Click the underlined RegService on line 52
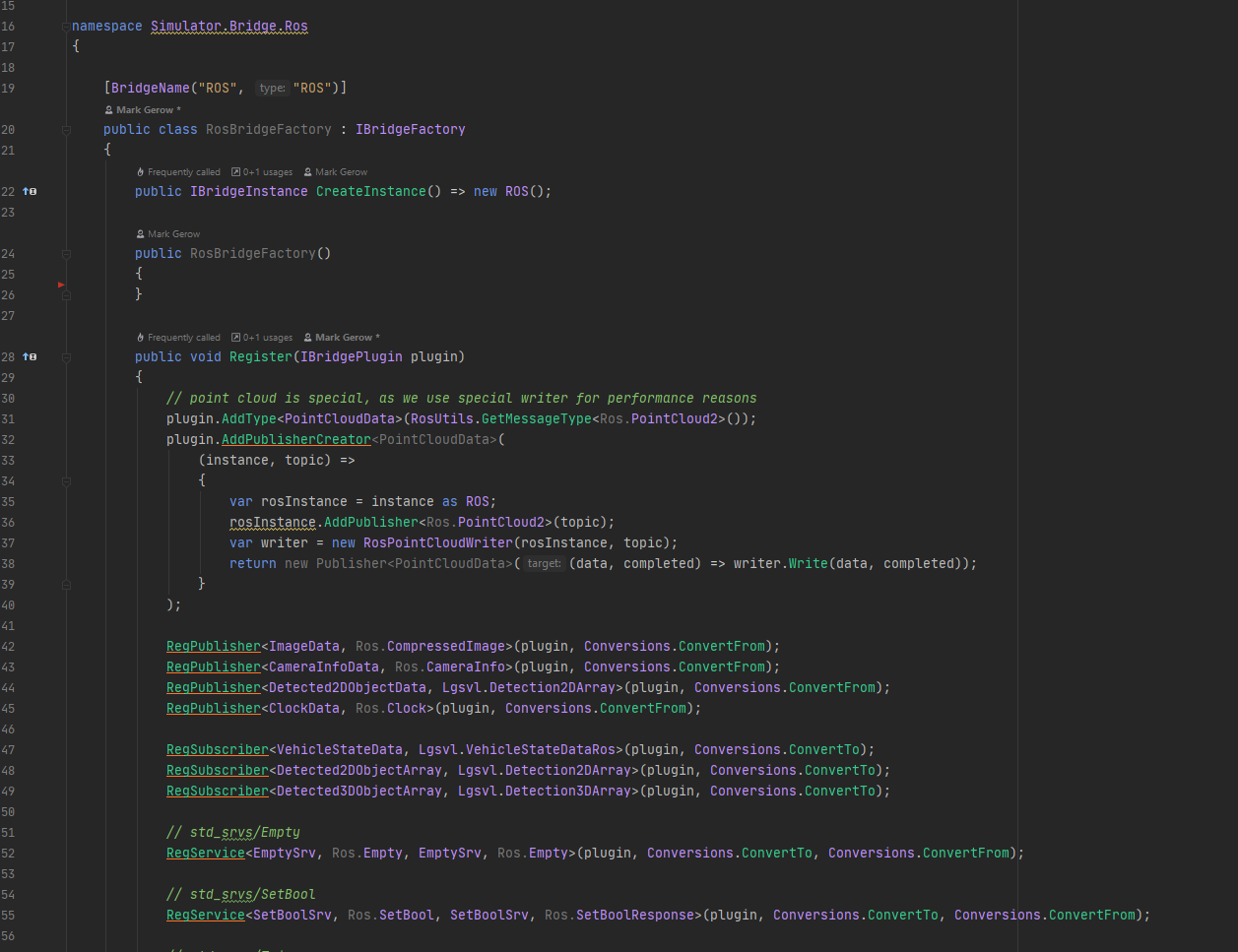Viewport: 1238px width, 952px height. (205, 853)
